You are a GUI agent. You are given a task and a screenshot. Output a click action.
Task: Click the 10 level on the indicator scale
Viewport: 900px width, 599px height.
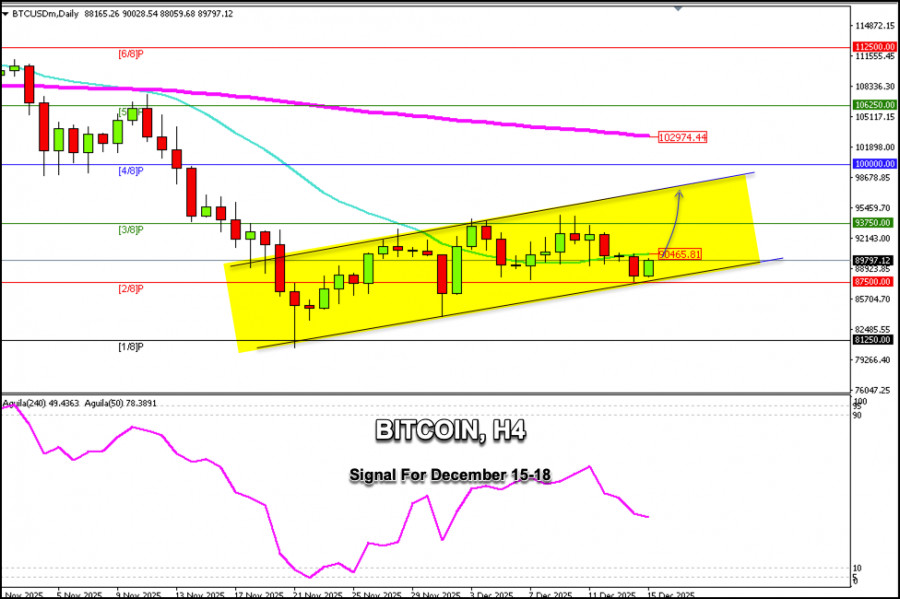857,568
